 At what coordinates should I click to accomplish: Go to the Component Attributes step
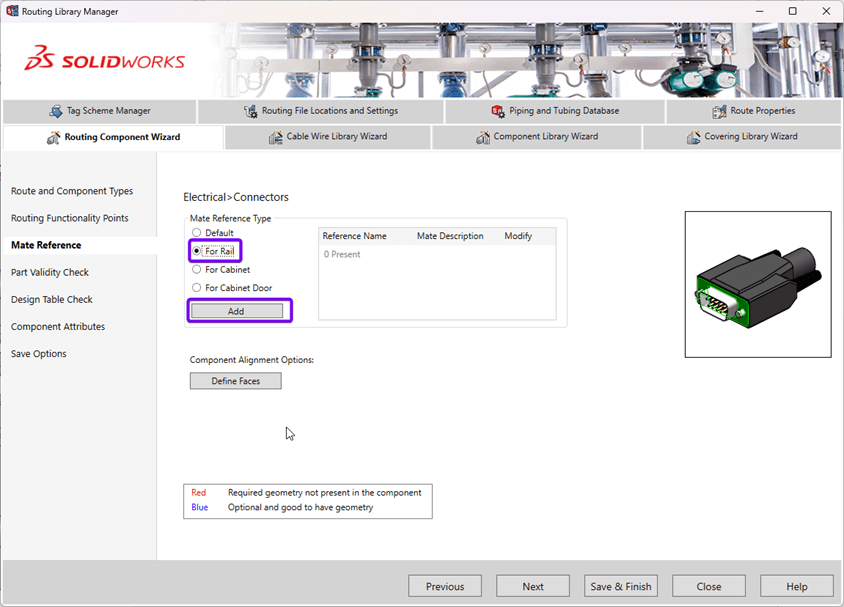[58, 327]
